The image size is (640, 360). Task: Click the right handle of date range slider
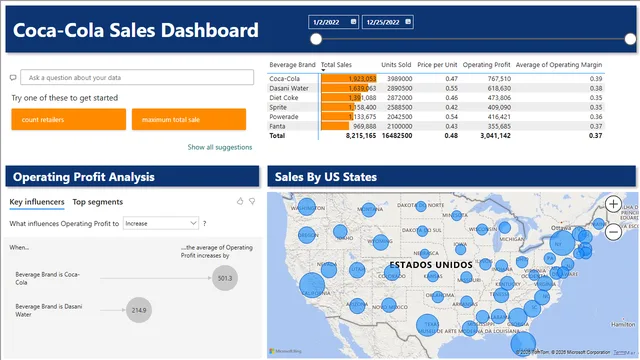tap(630, 39)
